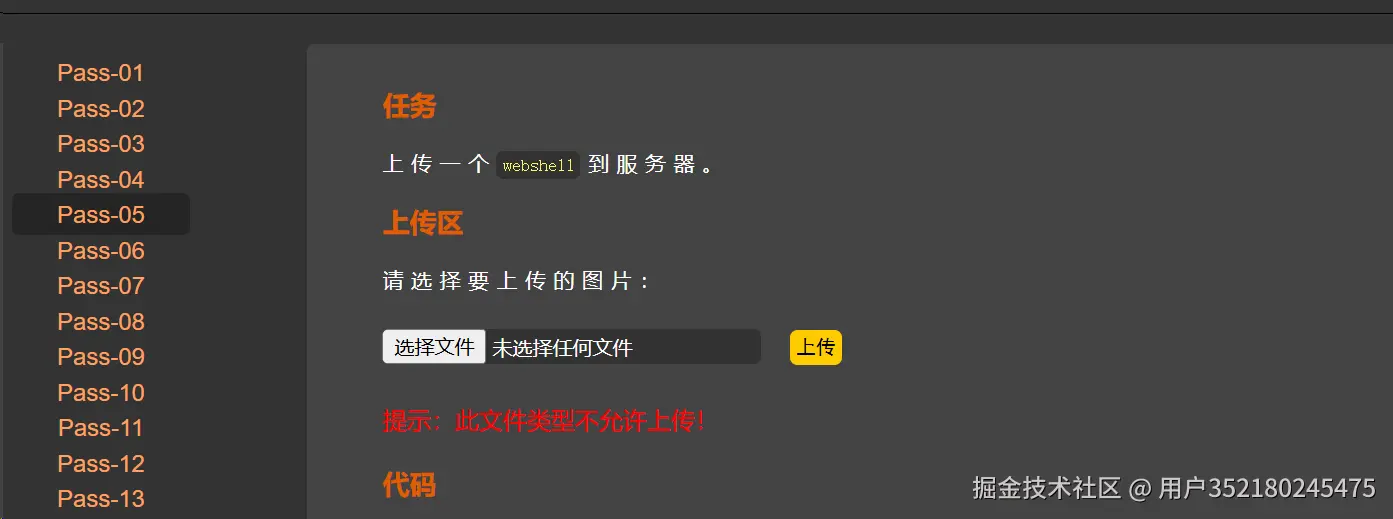Viewport: 1393px width, 519px height.
Task: Open Pass-02 in the sidebar
Action: pyautogui.click(x=100, y=109)
